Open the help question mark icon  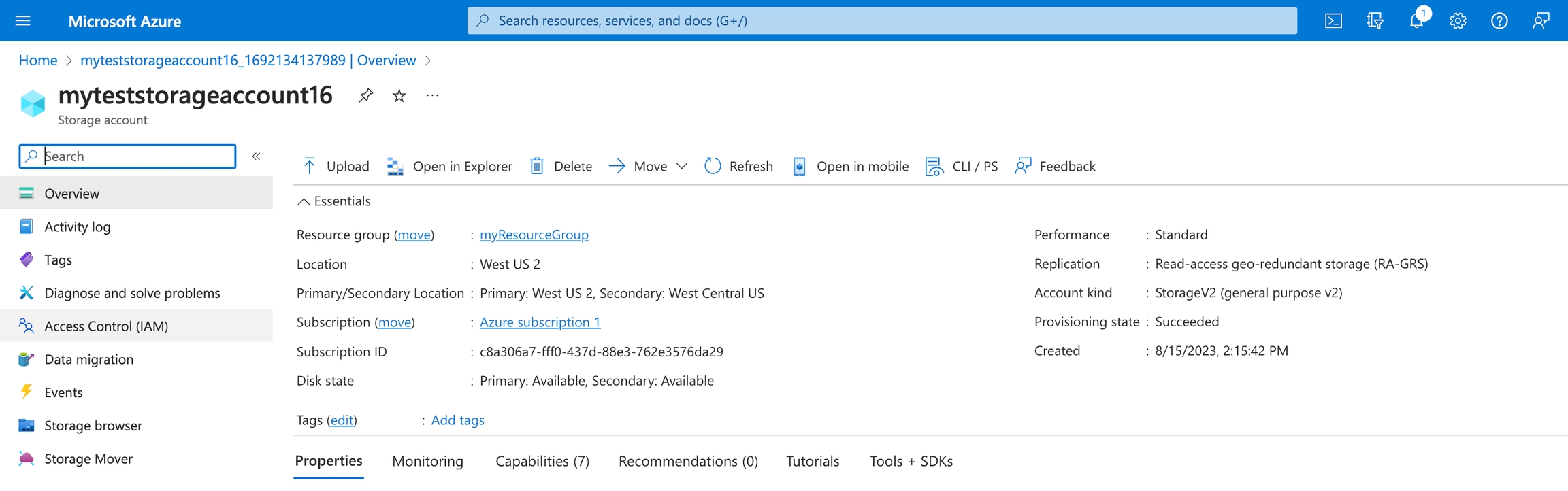(1499, 21)
